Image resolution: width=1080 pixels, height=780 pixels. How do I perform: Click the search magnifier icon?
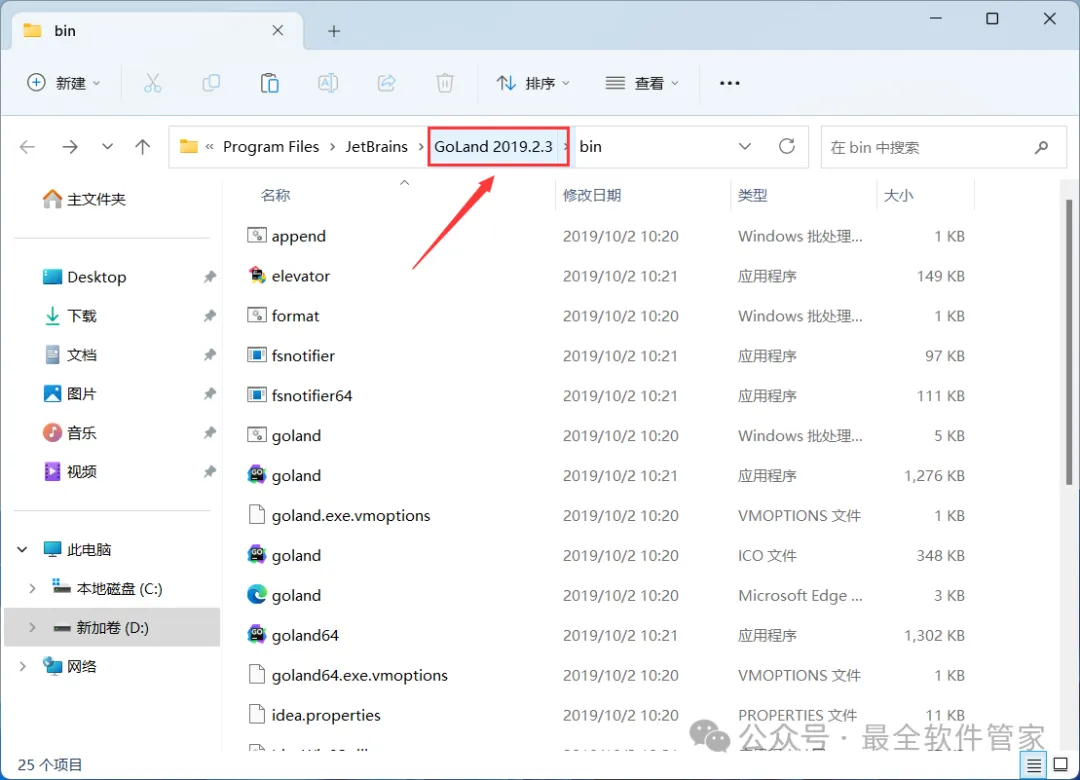click(1041, 147)
